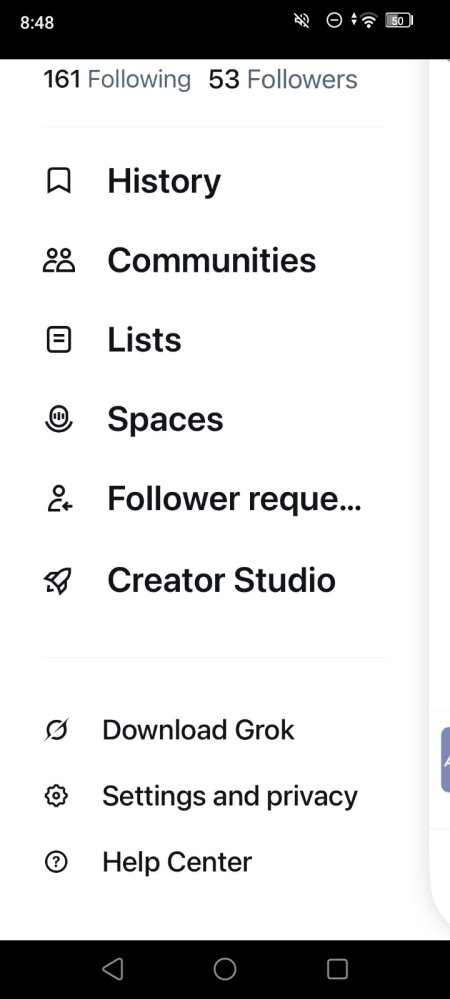Viewport: 450px width, 999px height.
Task: Tap the Android back navigation button
Action: [112, 969]
